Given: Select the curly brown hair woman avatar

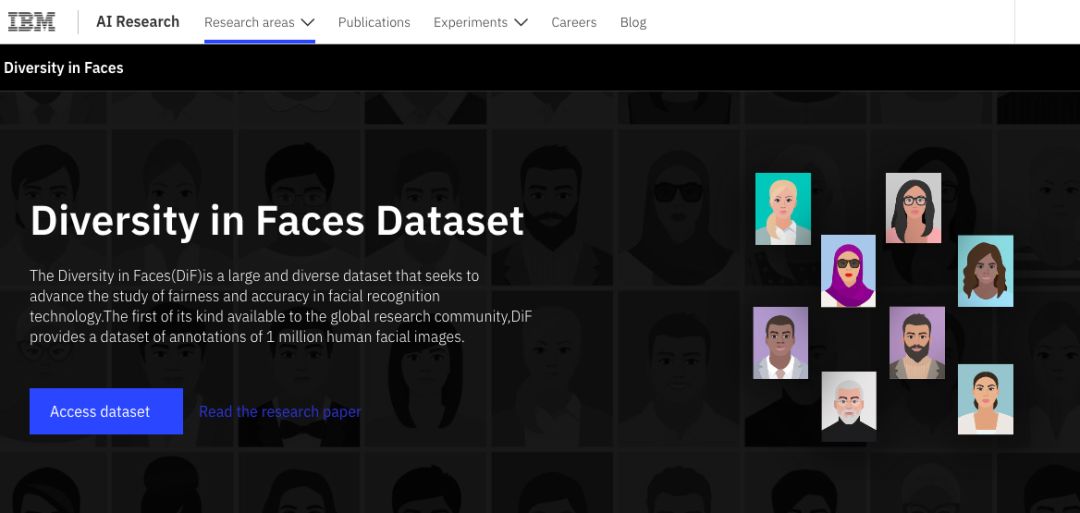Looking at the screenshot, I should (986, 271).
